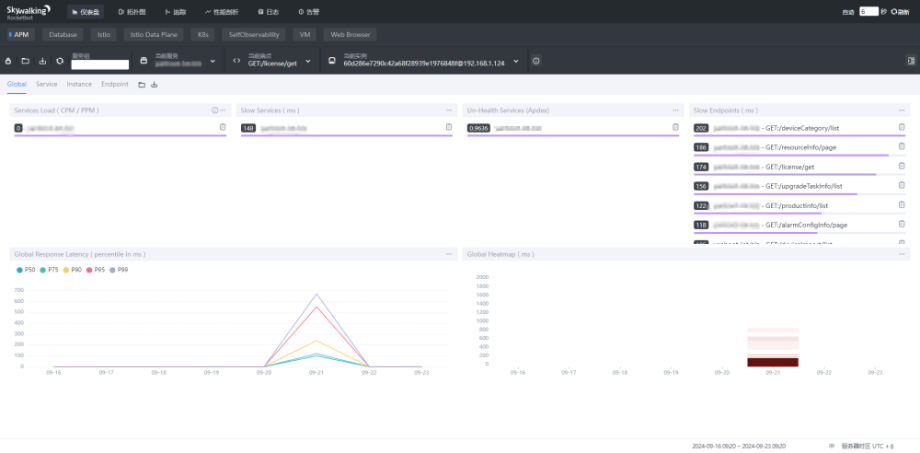Image resolution: width=920 pixels, height=453 pixels.
Task: Click the current service database icon
Action: pos(144,60)
